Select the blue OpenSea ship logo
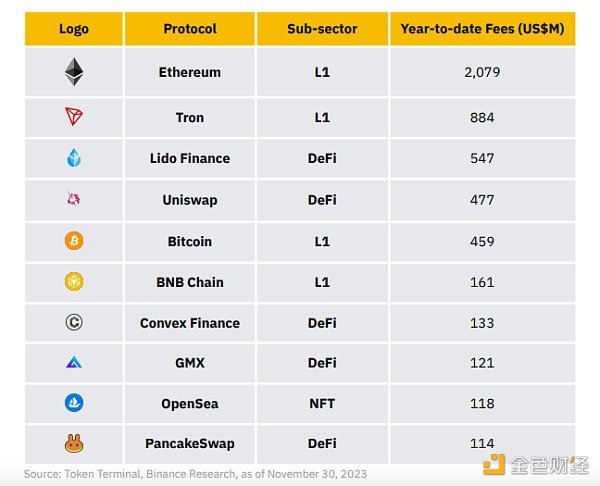The image size is (600, 486). pyautogui.click(x=74, y=403)
